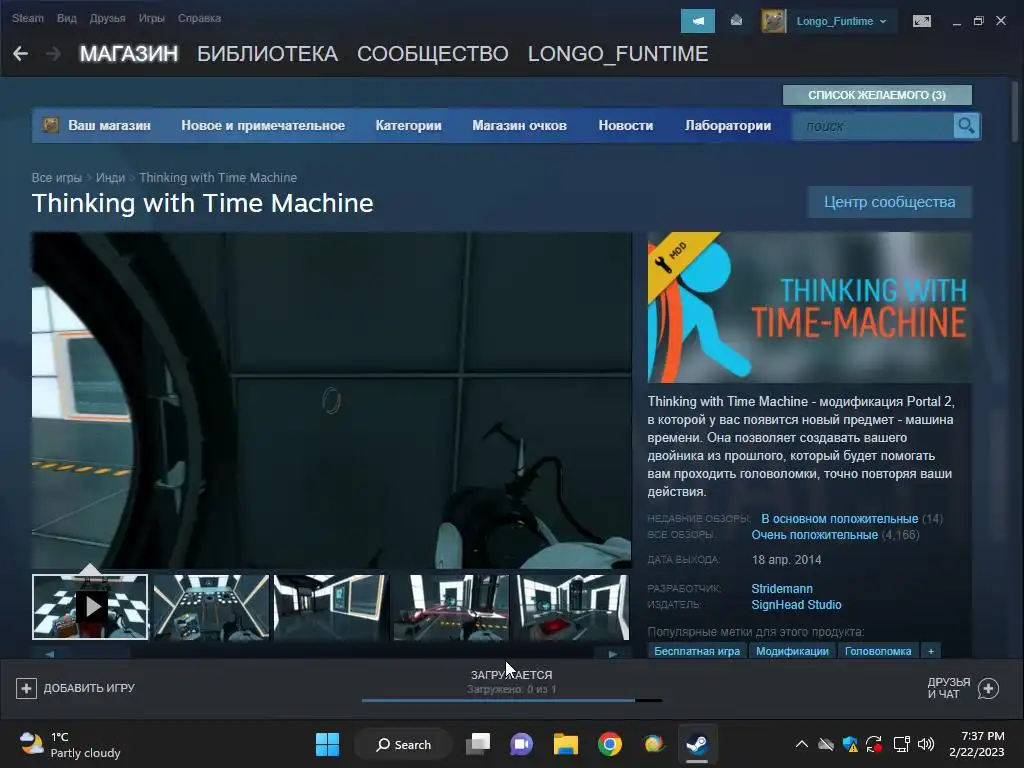Select the third screenshot thumbnail
This screenshot has height=768, width=1024.
[x=331, y=607]
